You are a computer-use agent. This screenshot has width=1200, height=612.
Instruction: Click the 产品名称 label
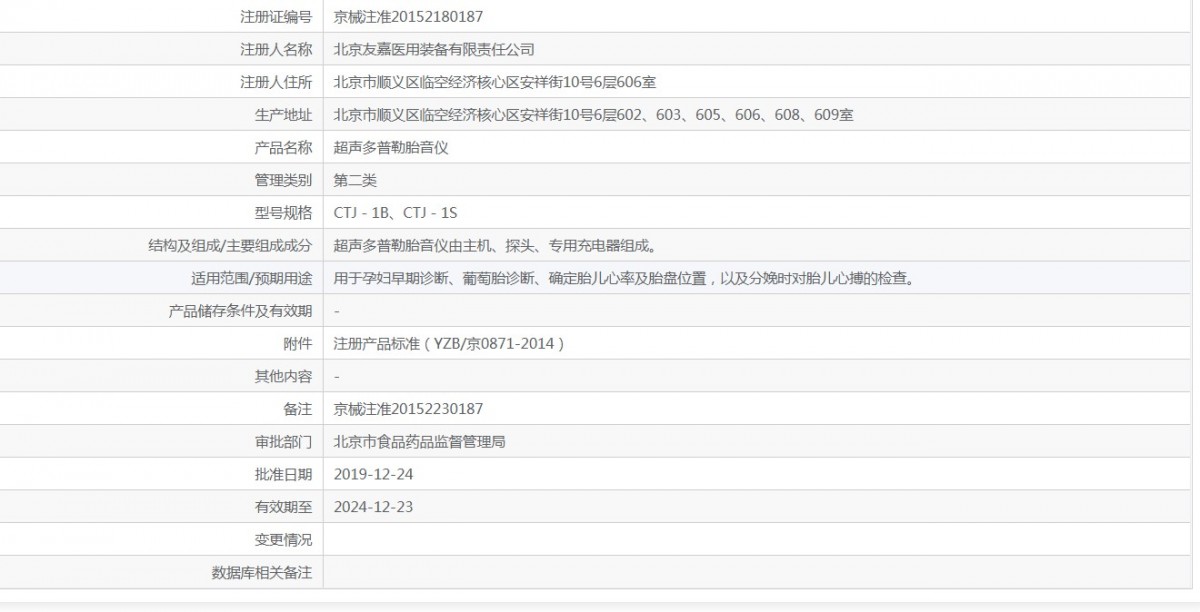[284, 147]
